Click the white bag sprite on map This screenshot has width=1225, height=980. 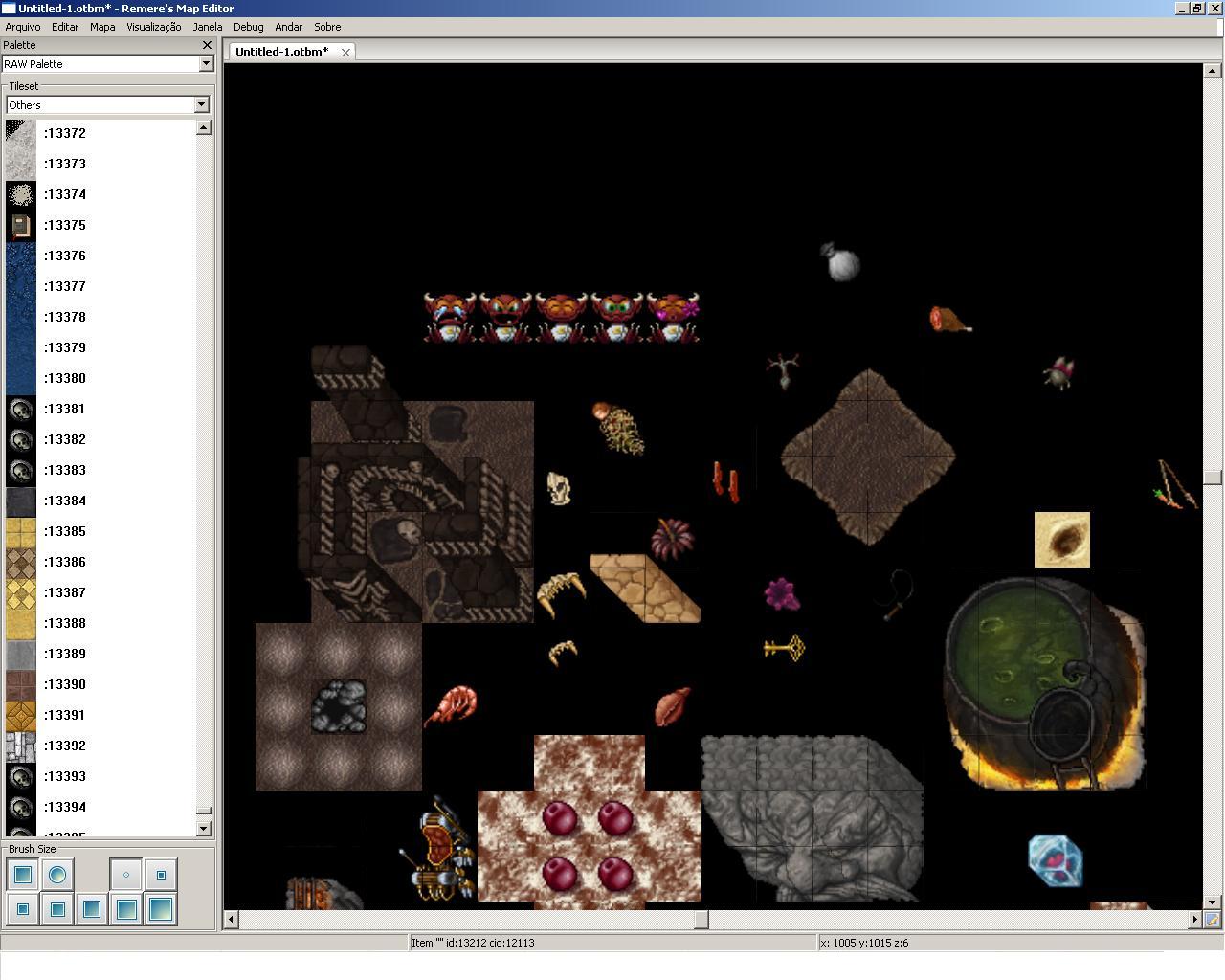tap(840, 261)
